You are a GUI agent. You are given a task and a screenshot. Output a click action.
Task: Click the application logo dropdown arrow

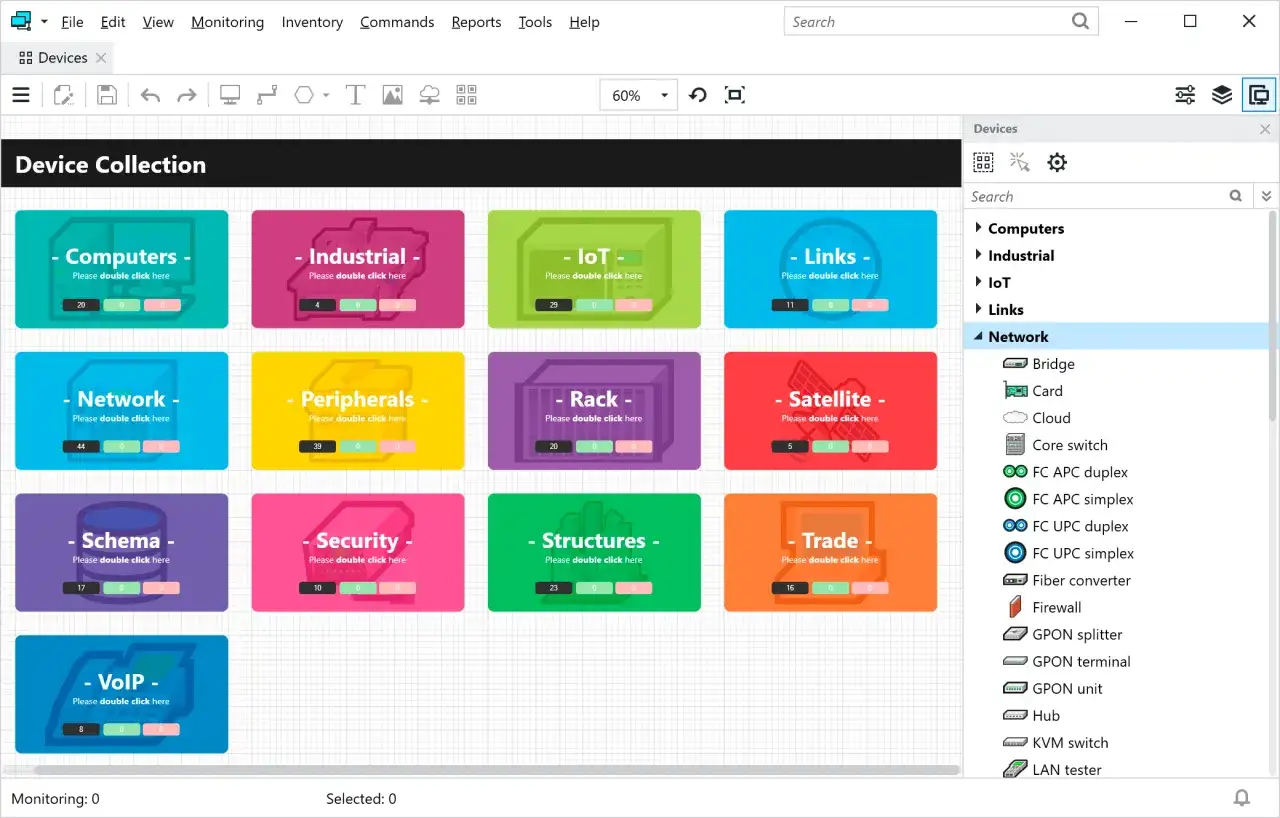(44, 21)
